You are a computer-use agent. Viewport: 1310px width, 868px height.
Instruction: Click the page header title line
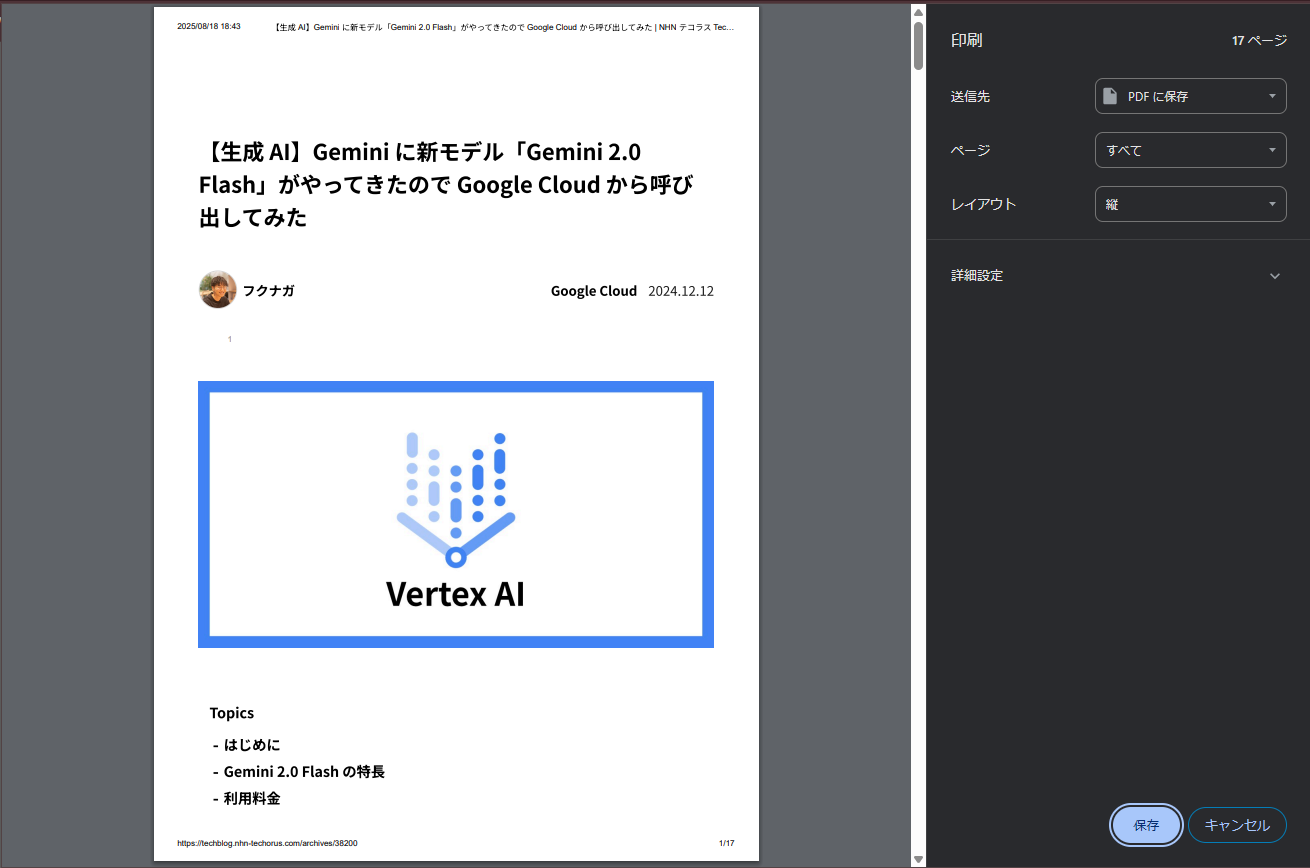pos(504,27)
